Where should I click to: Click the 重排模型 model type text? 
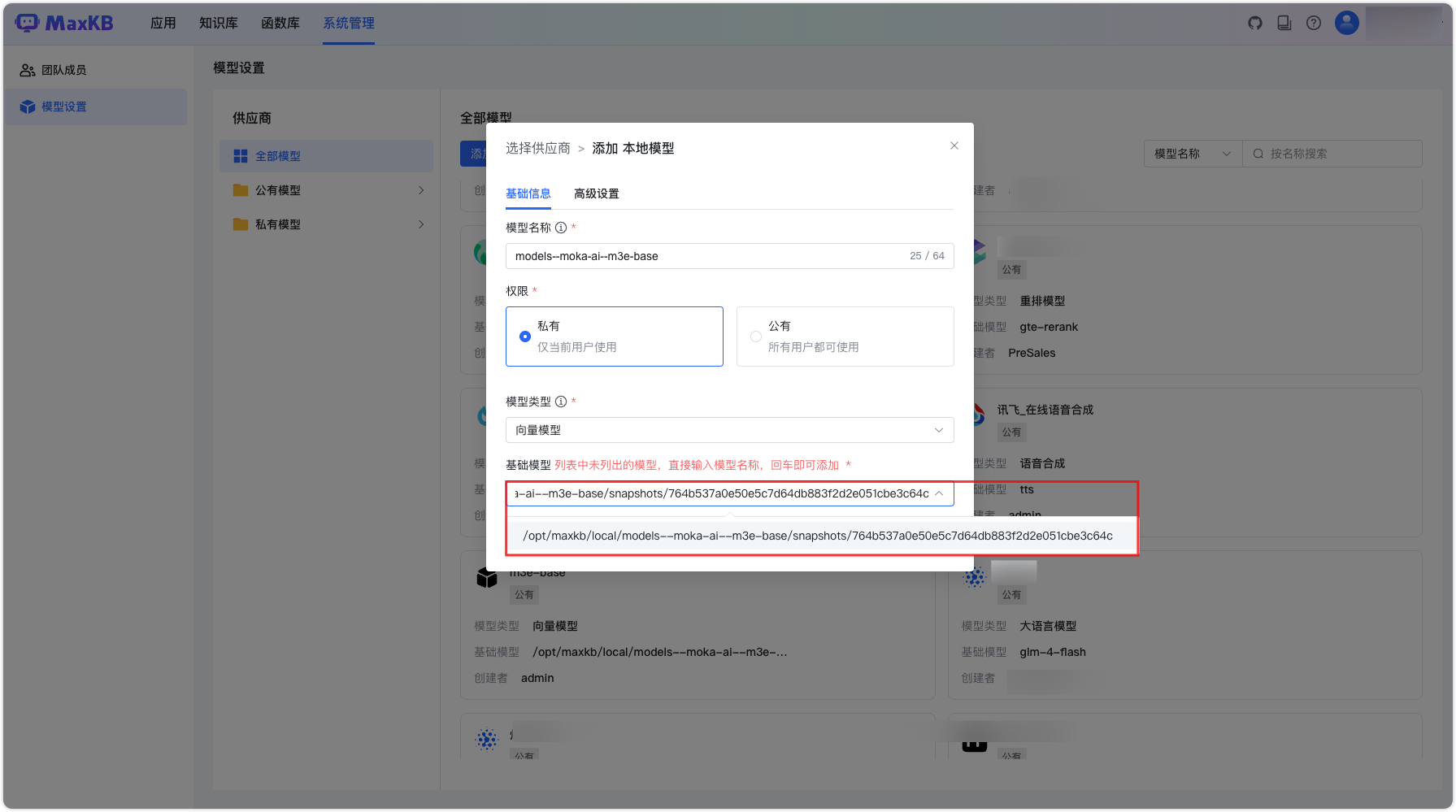pyautogui.click(x=1042, y=301)
